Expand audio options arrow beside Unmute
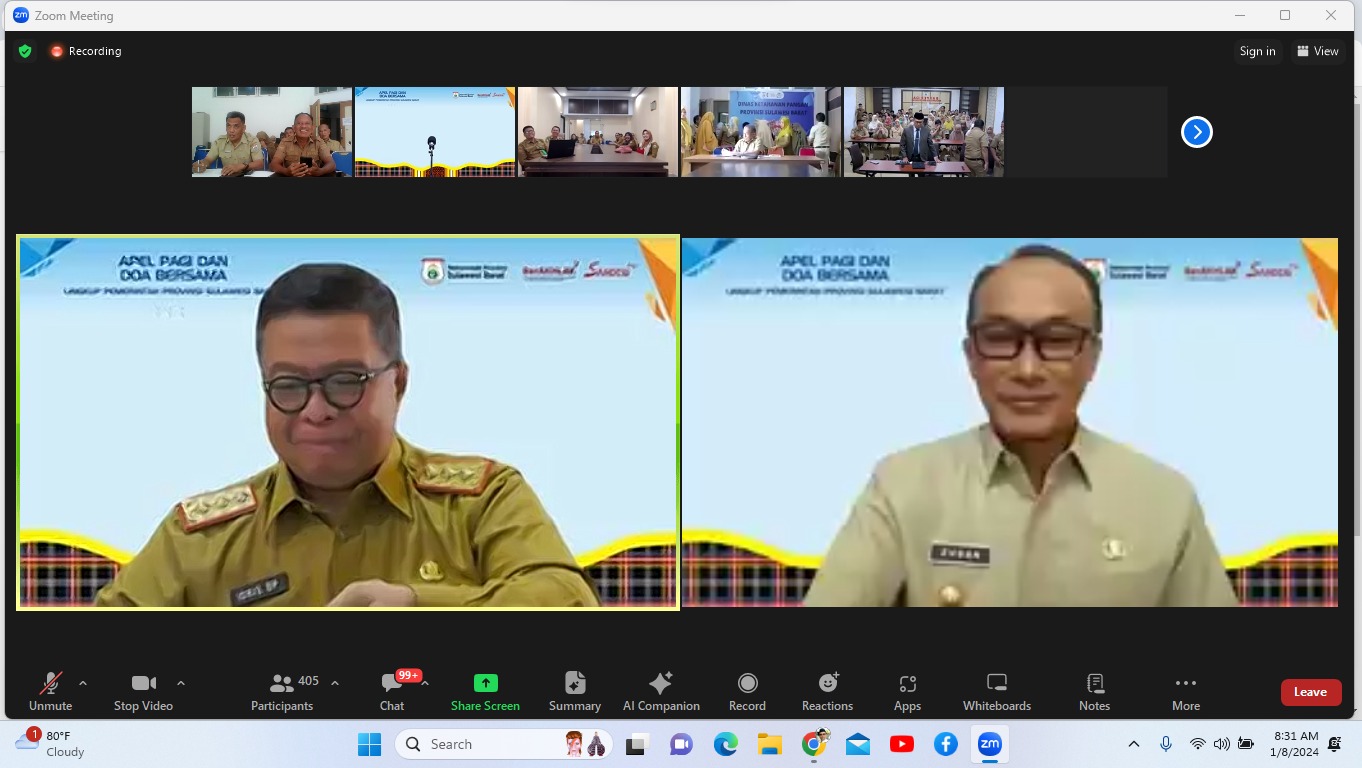 click(x=83, y=683)
